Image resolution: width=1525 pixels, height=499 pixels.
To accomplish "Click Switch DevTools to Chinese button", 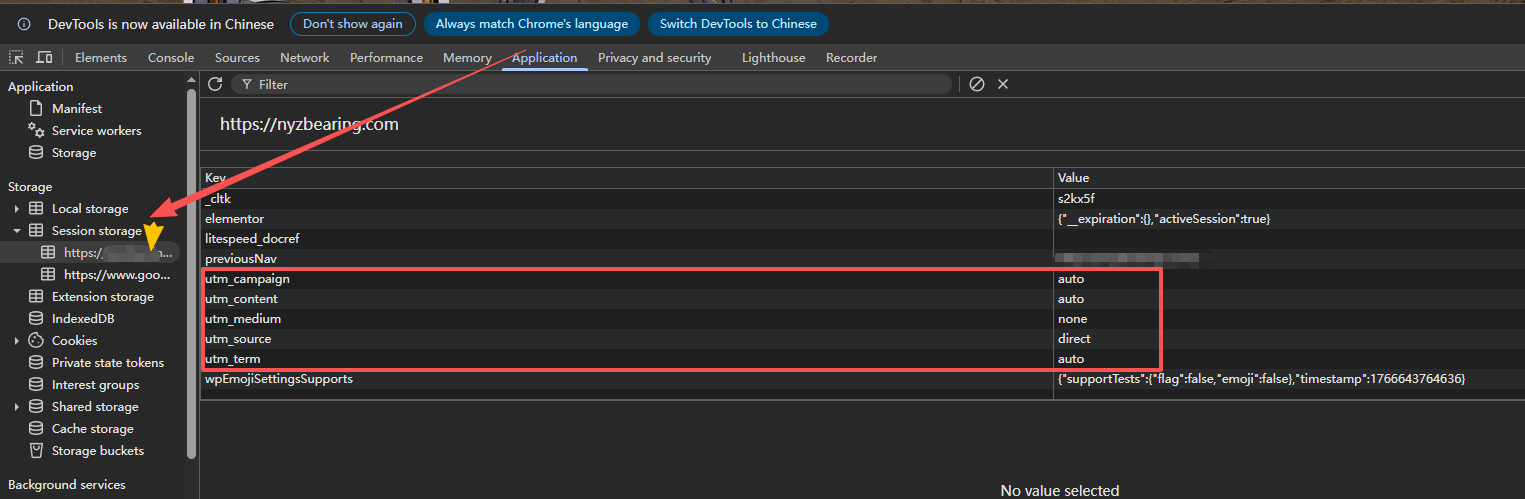I will (x=738, y=24).
